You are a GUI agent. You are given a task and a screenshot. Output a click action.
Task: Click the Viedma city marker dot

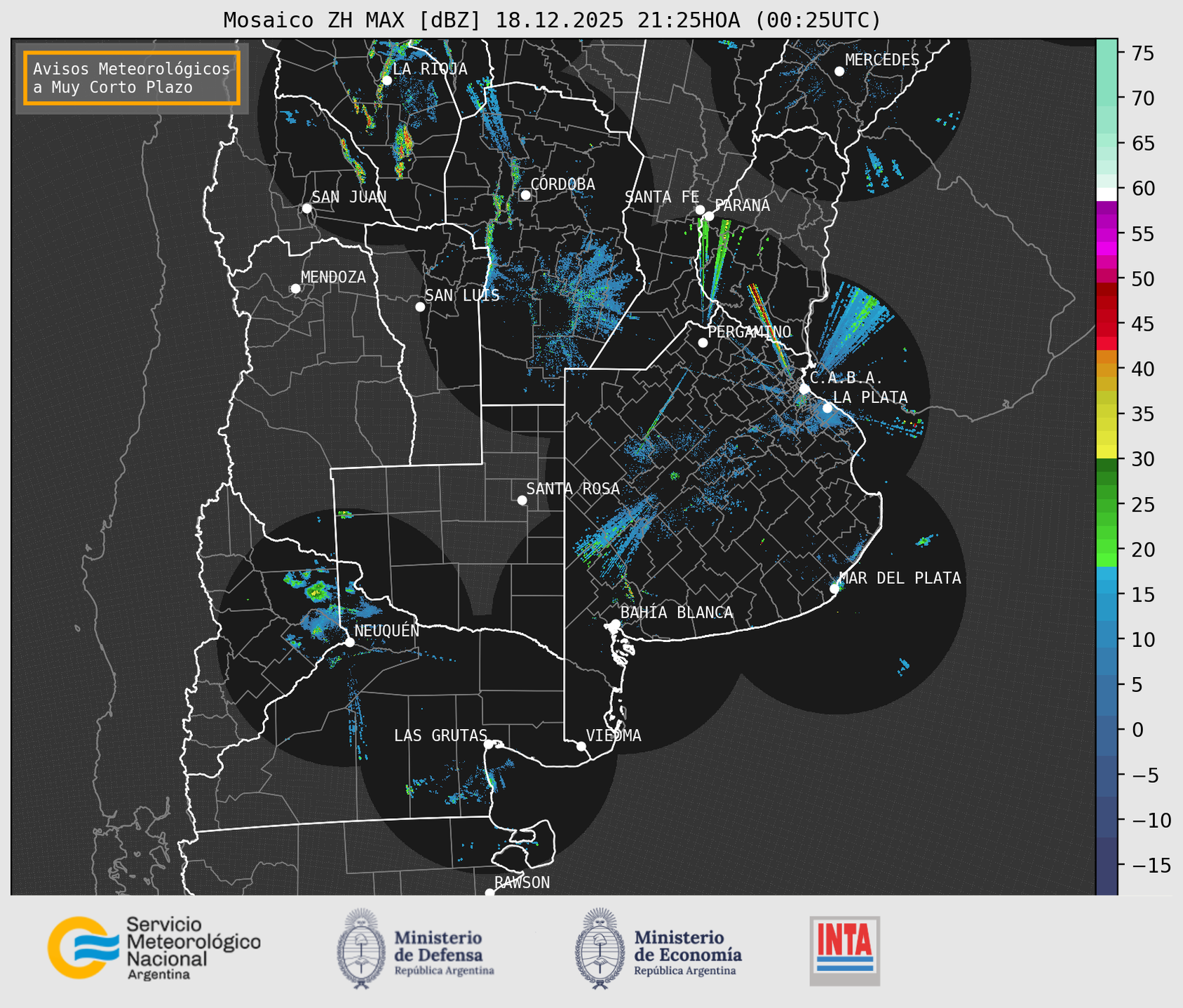[x=581, y=746]
